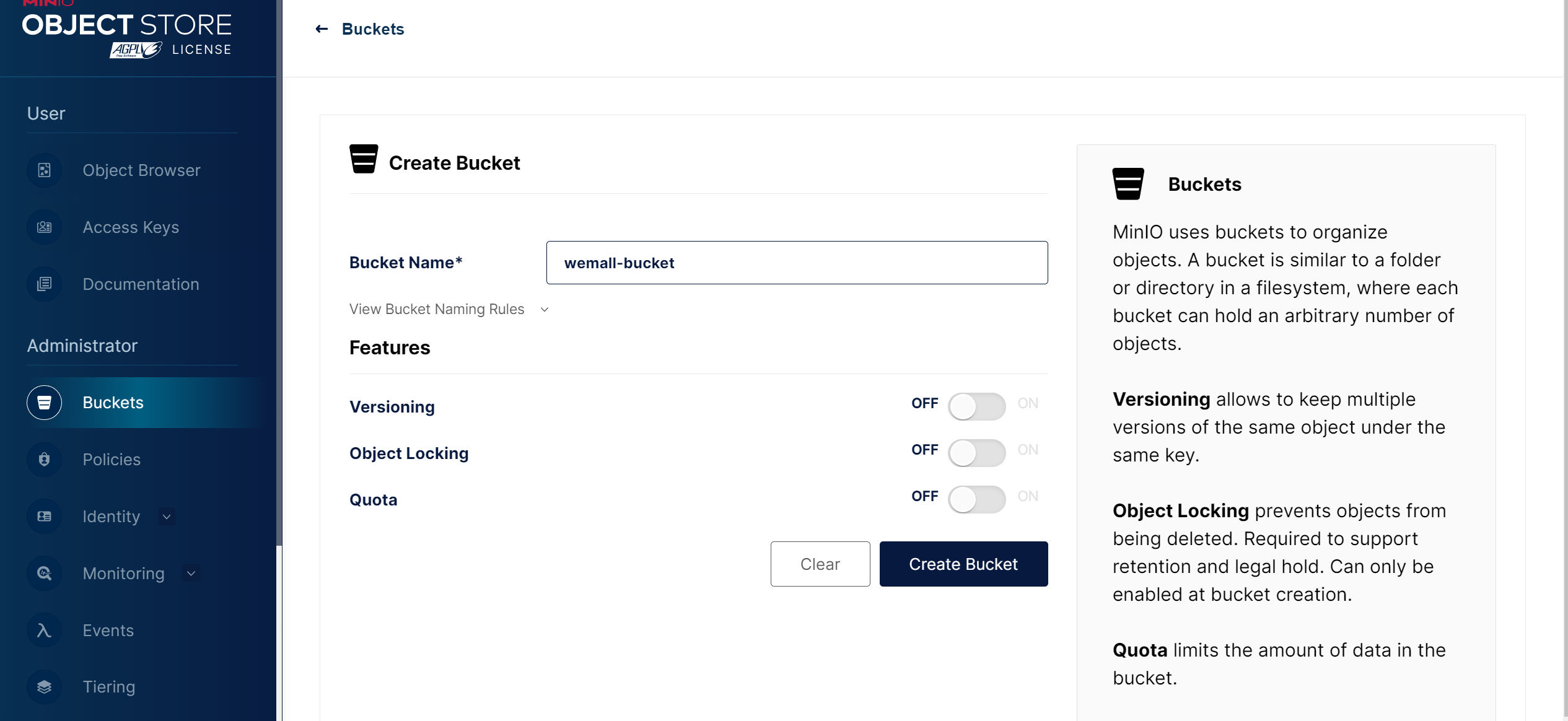Click into the Bucket Name field

coord(797,263)
